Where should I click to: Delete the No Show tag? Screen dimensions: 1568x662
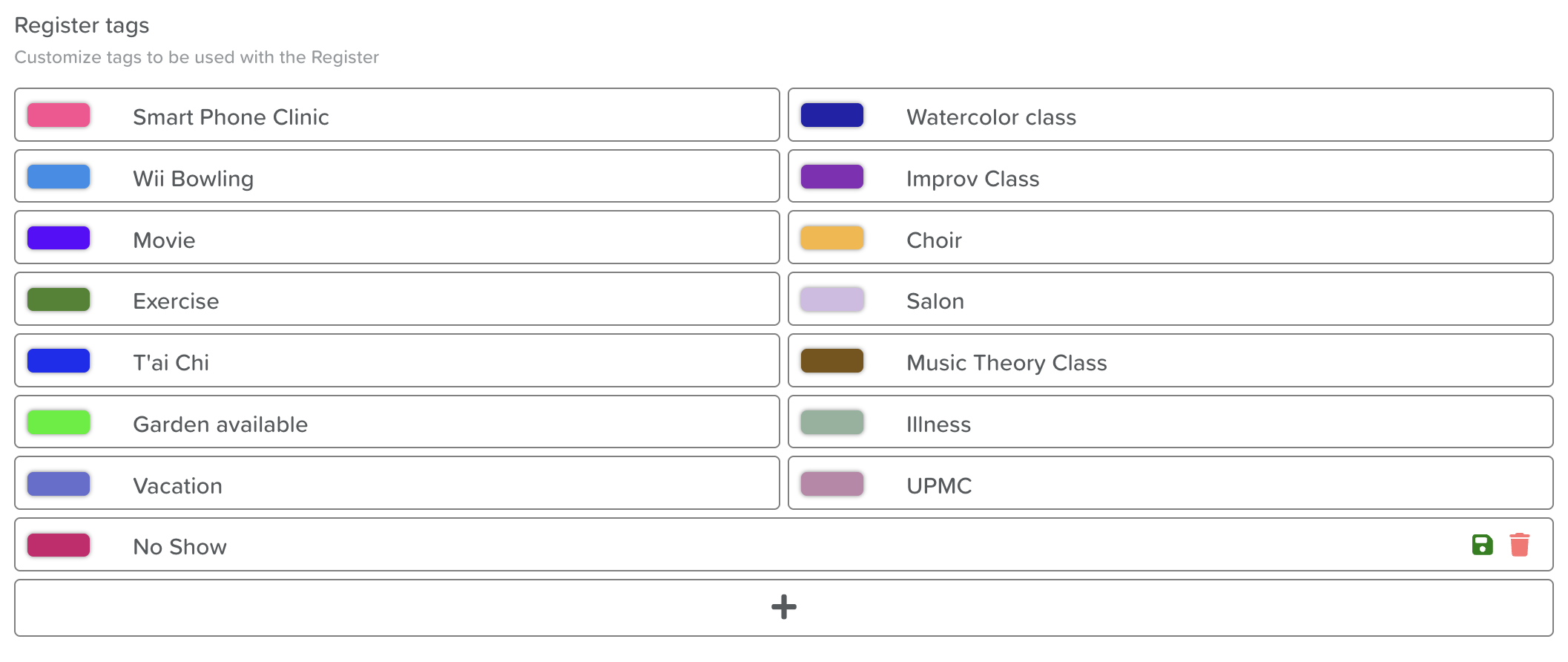coord(1519,545)
